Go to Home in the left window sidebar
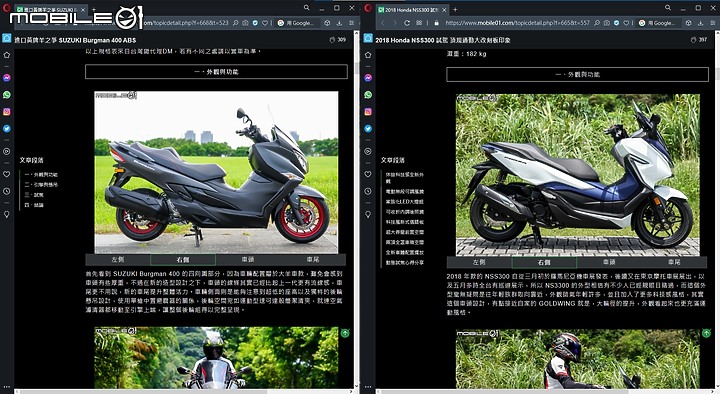This screenshot has width=720, height=394. point(6,55)
